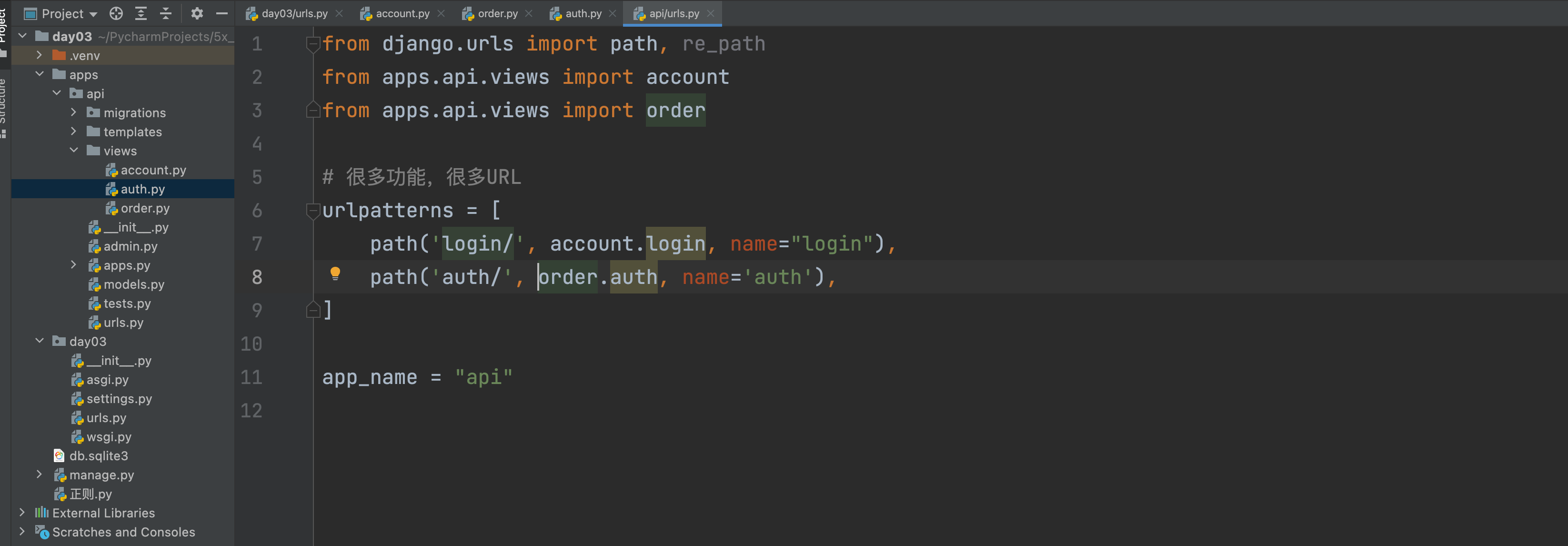This screenshot has height=546, width=1568.
Task: Click the Collapse All icon in Project toolbar
Action: [166, 13]
